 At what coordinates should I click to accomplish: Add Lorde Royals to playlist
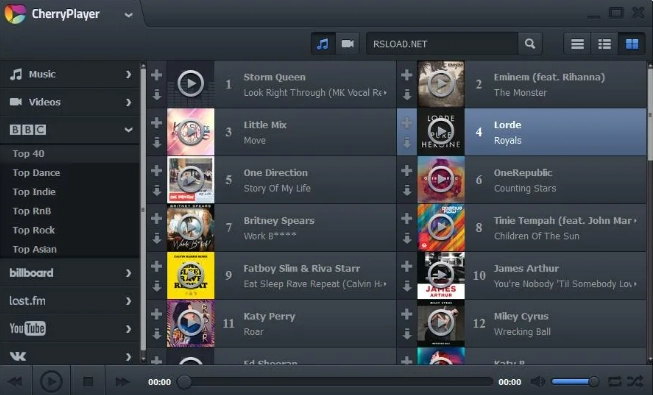point(406,123)
